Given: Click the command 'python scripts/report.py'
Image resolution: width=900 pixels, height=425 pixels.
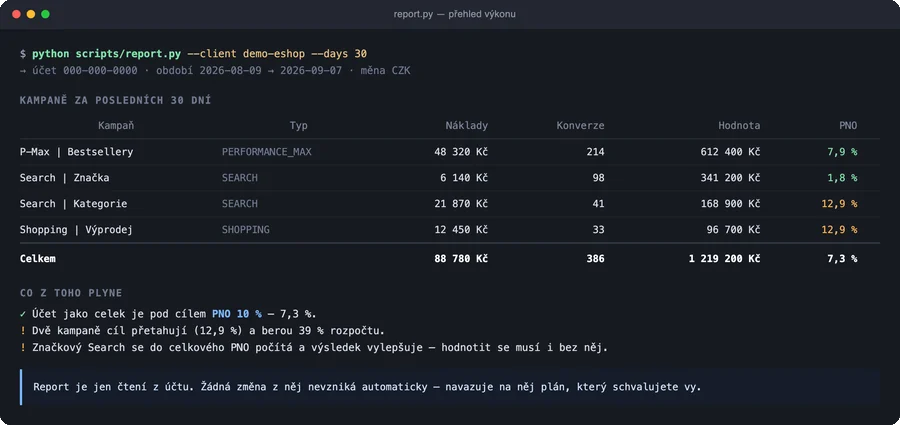Looking at the screenshot, I should pos(106,53).
